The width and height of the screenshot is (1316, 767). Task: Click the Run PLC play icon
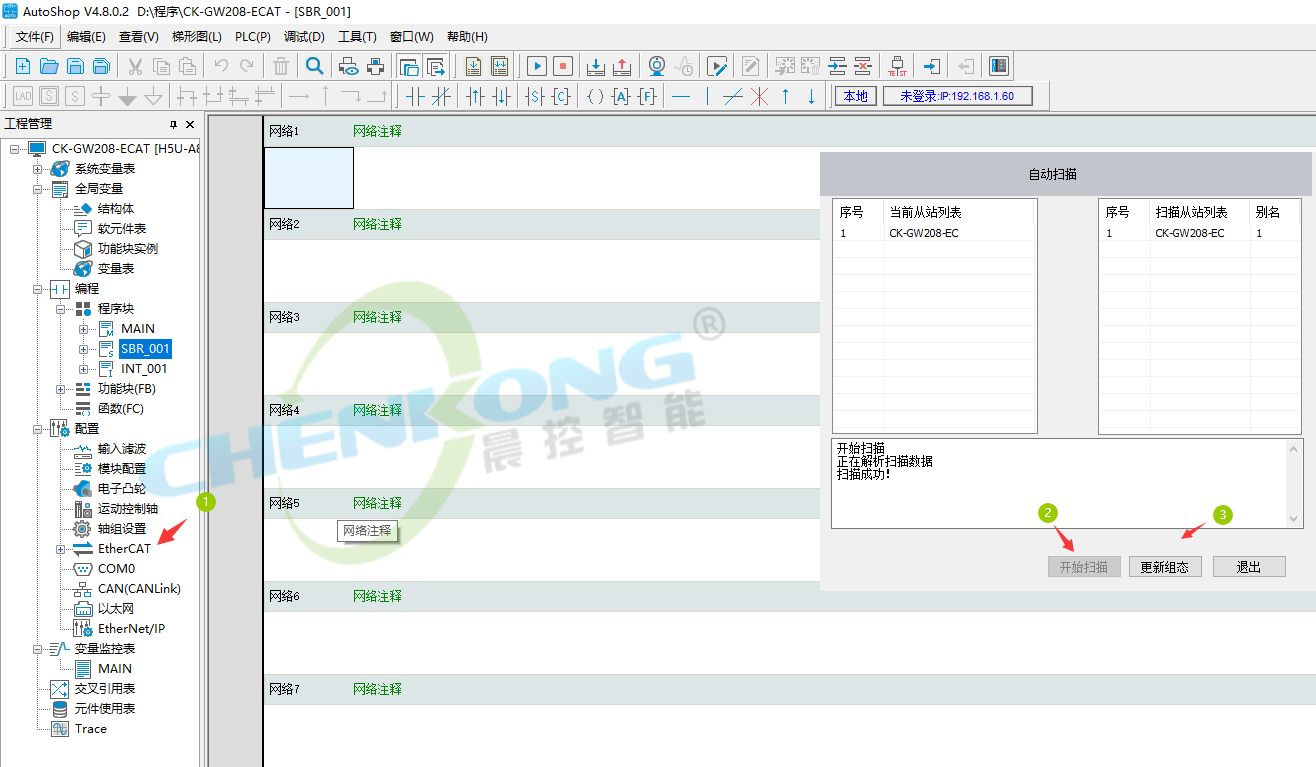point(537,66)
